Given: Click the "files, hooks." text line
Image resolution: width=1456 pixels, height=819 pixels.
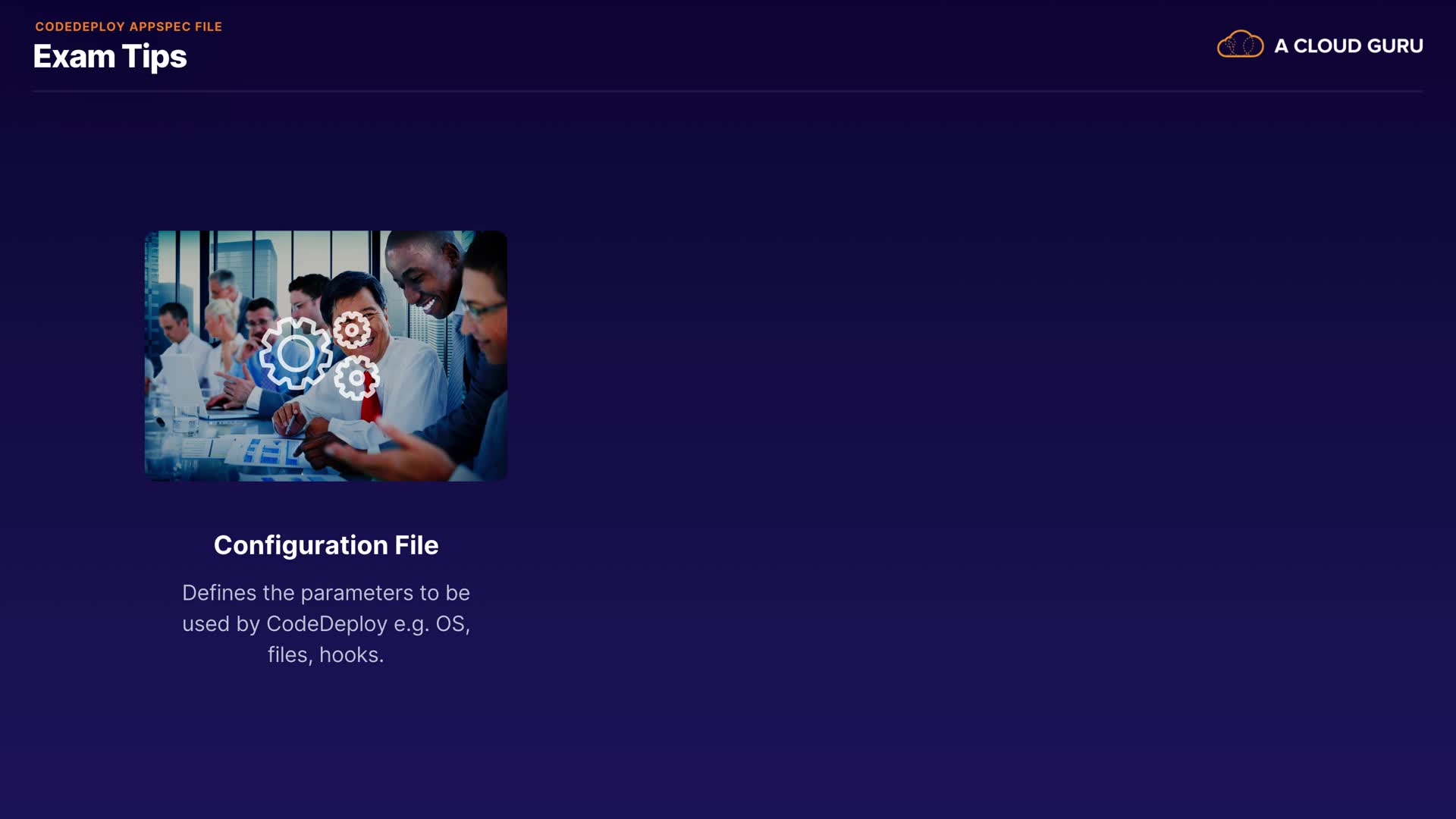Looking at the screenshot, I should point(326,655).
